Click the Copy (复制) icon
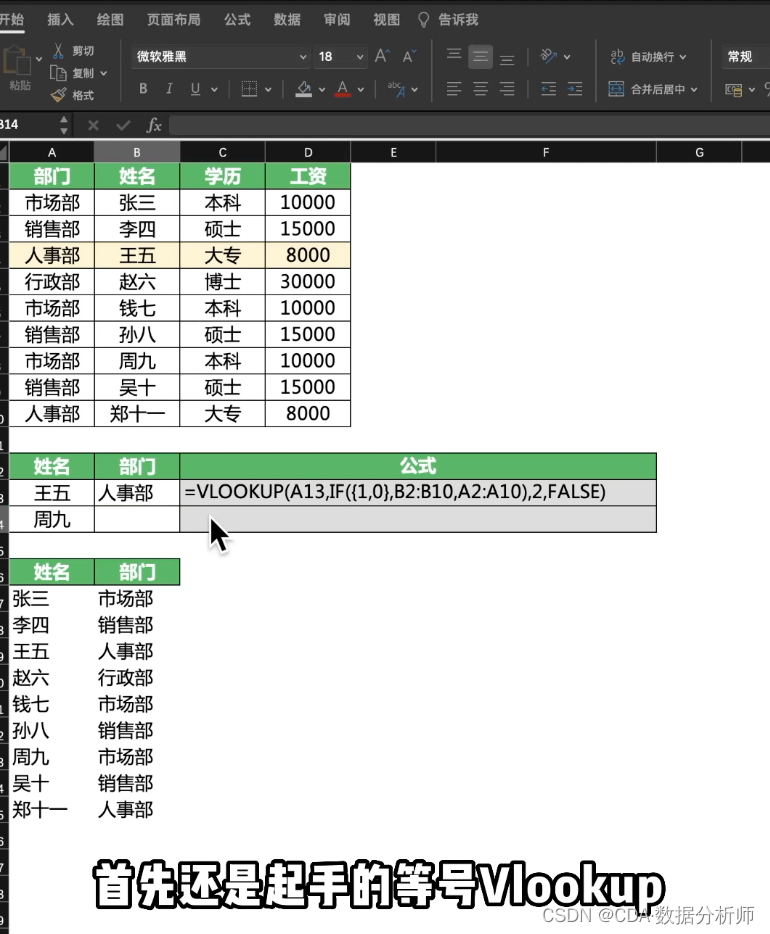 (x=58, y=73)
